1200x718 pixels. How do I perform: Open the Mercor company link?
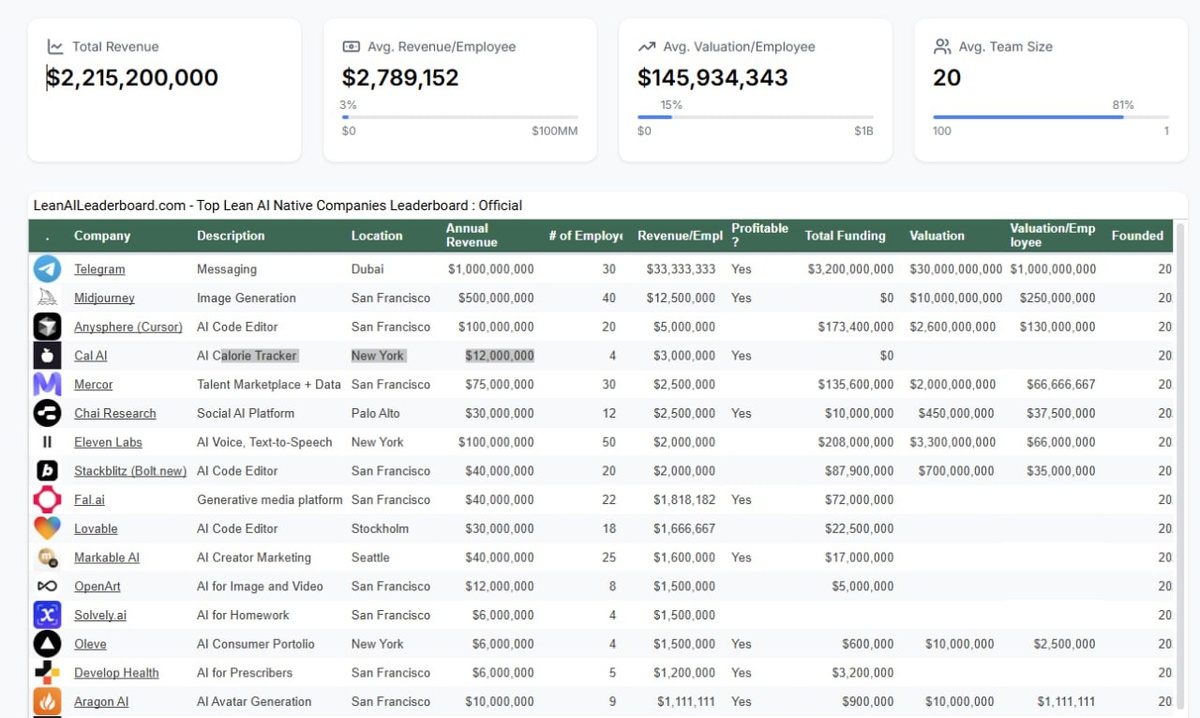pos(93,385)
